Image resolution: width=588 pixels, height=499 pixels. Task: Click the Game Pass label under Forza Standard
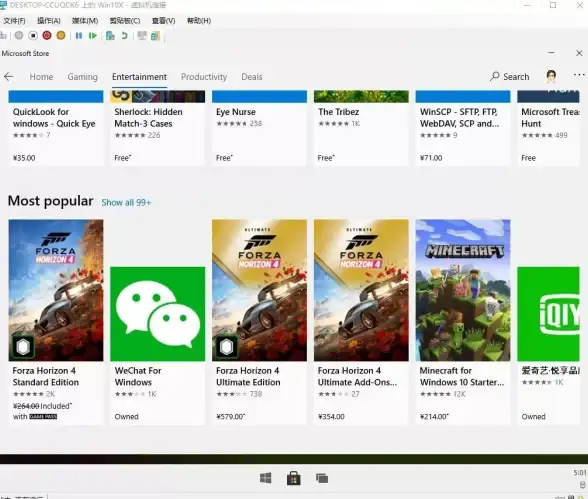pos(43,417)
